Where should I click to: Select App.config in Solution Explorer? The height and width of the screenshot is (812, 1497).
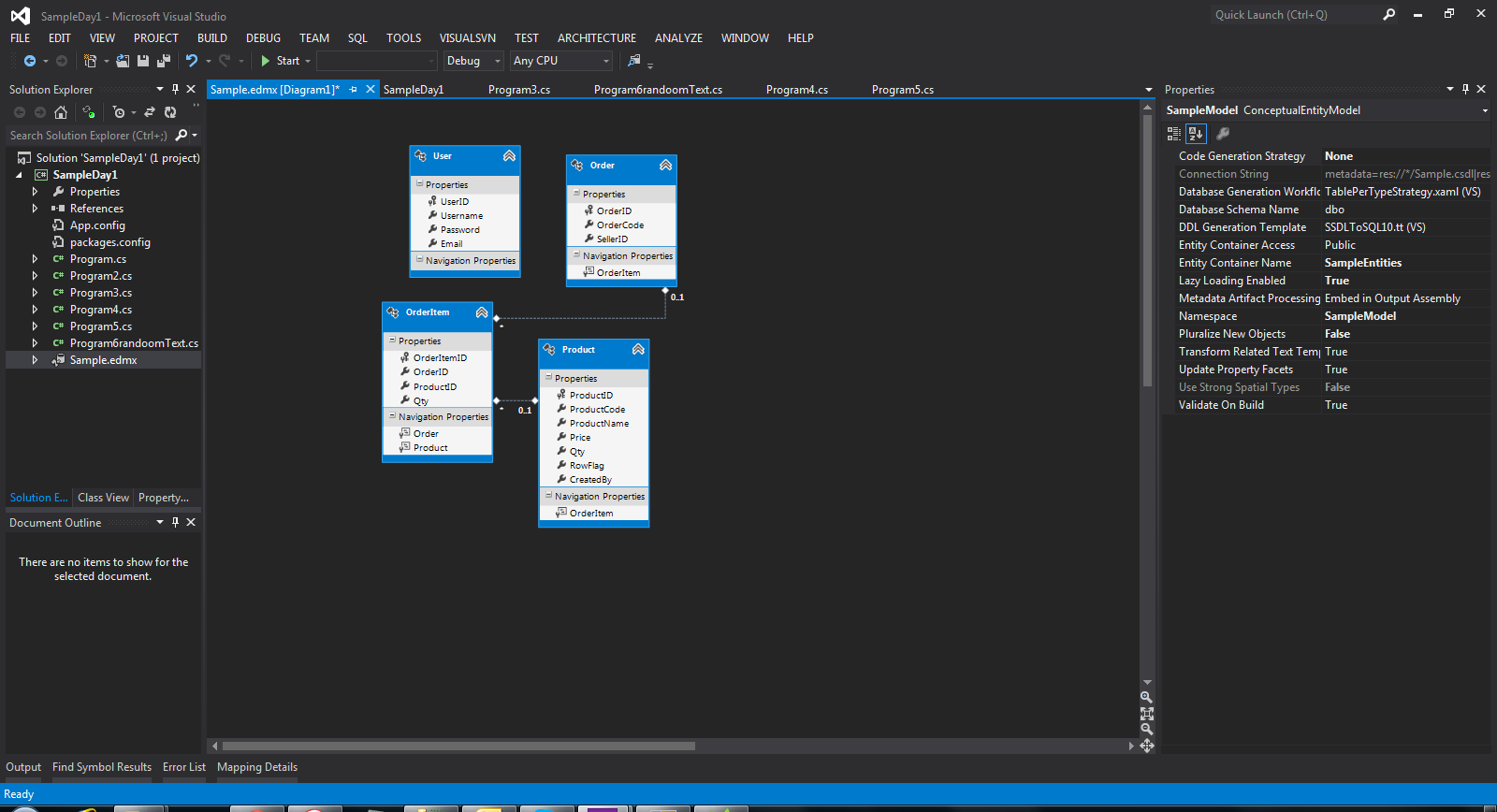coord(97,225)
